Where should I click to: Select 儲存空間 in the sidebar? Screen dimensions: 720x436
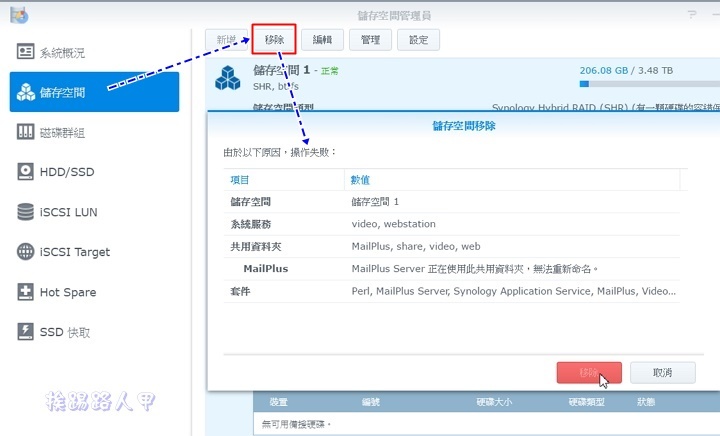[94, 92]
